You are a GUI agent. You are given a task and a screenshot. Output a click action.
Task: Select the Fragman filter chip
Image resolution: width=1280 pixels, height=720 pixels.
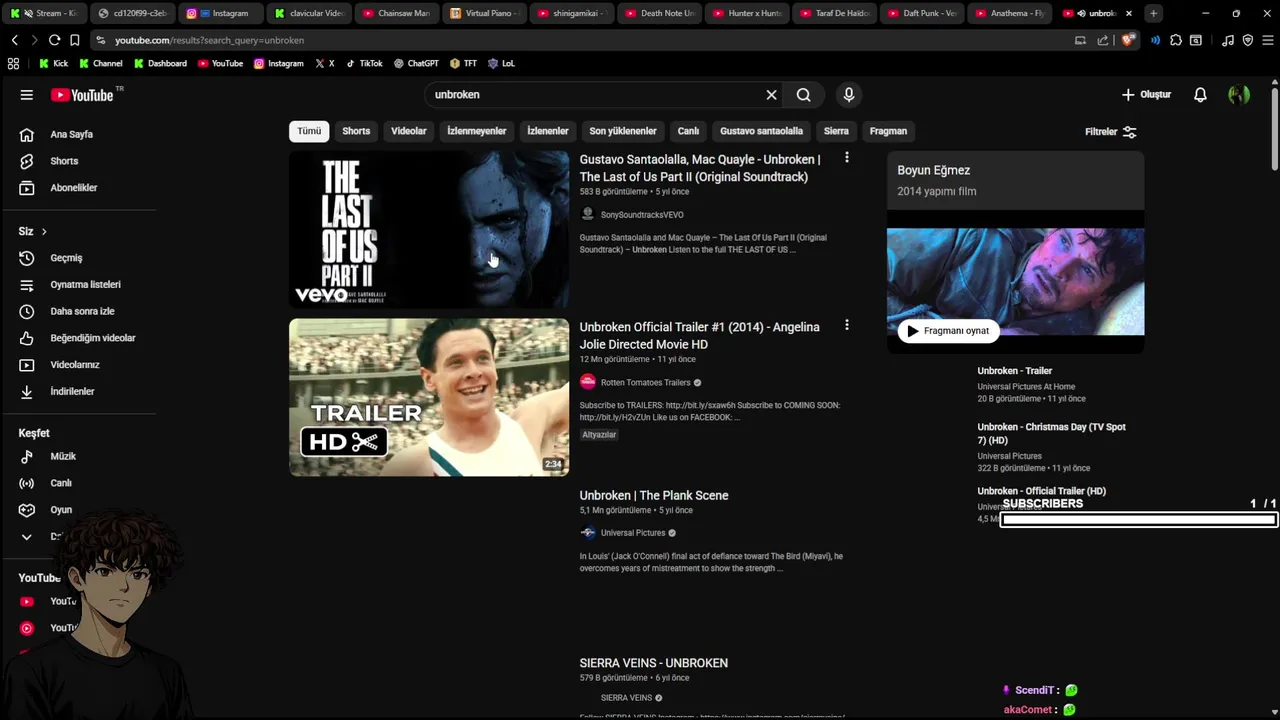pos(888,131)
